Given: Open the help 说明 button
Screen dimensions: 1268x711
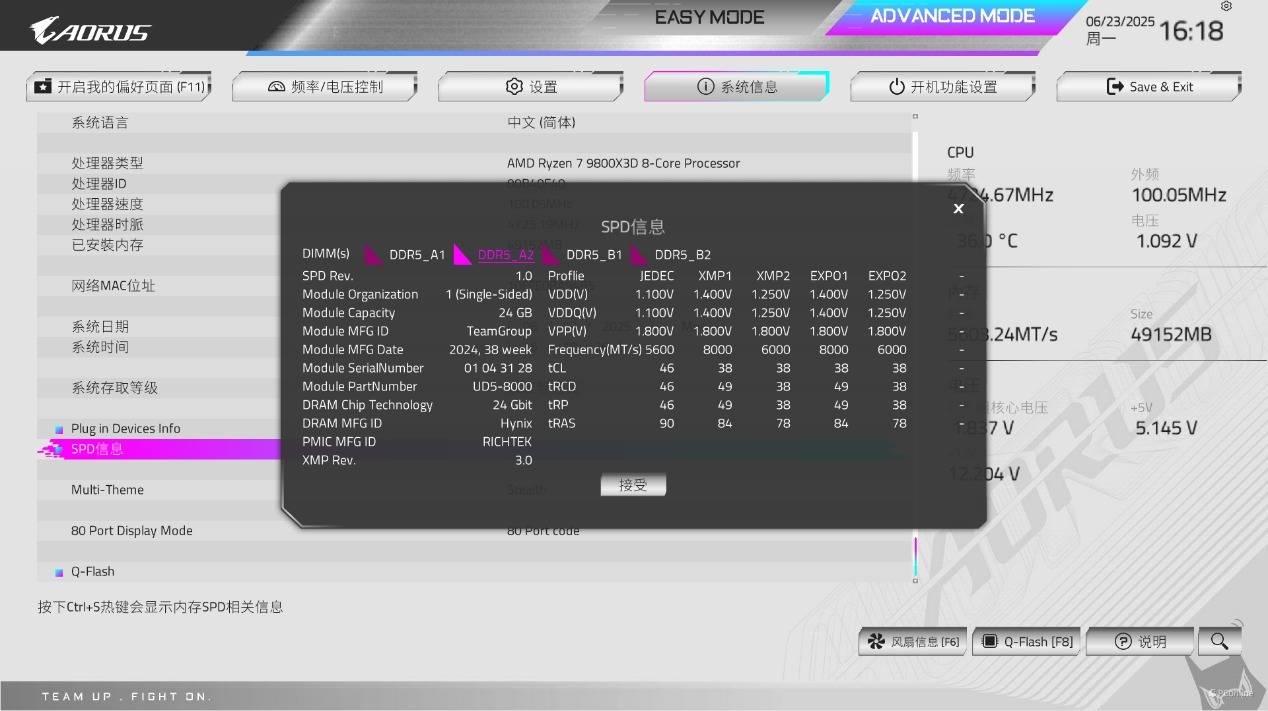Looking at the screenshot, I should (x=1141, y=642).
